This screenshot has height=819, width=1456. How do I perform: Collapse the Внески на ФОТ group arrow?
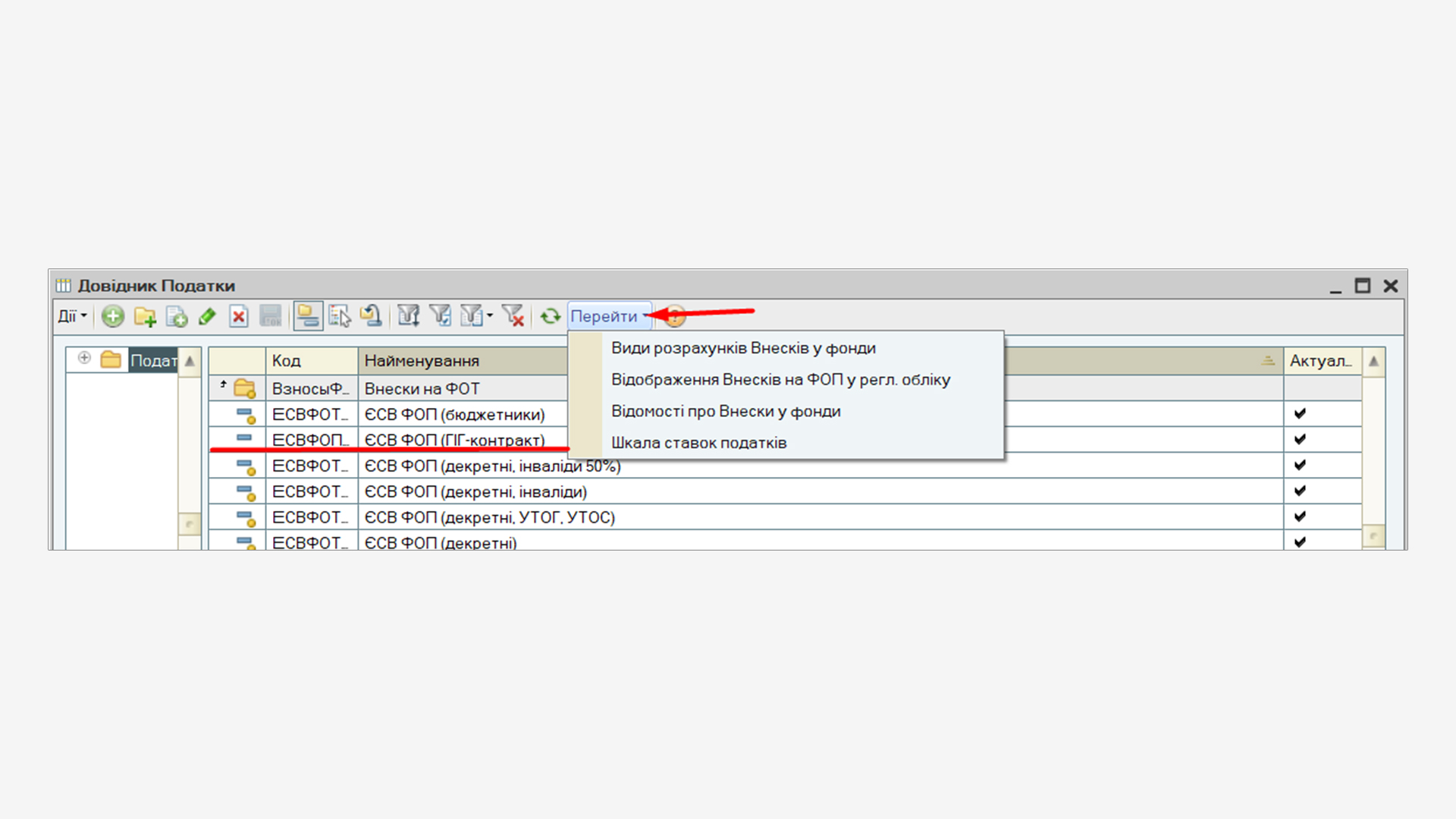point(223,385)
